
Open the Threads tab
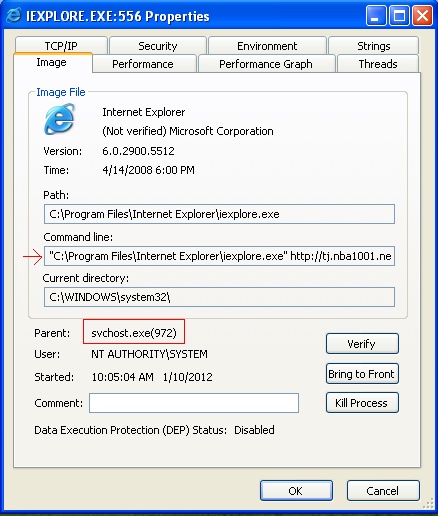pos(378,64)
